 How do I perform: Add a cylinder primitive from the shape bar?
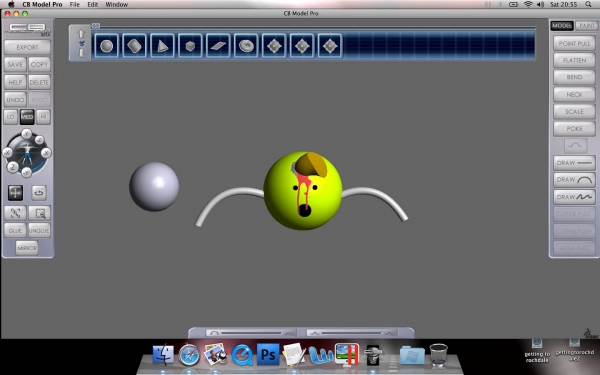pos(134,46)
